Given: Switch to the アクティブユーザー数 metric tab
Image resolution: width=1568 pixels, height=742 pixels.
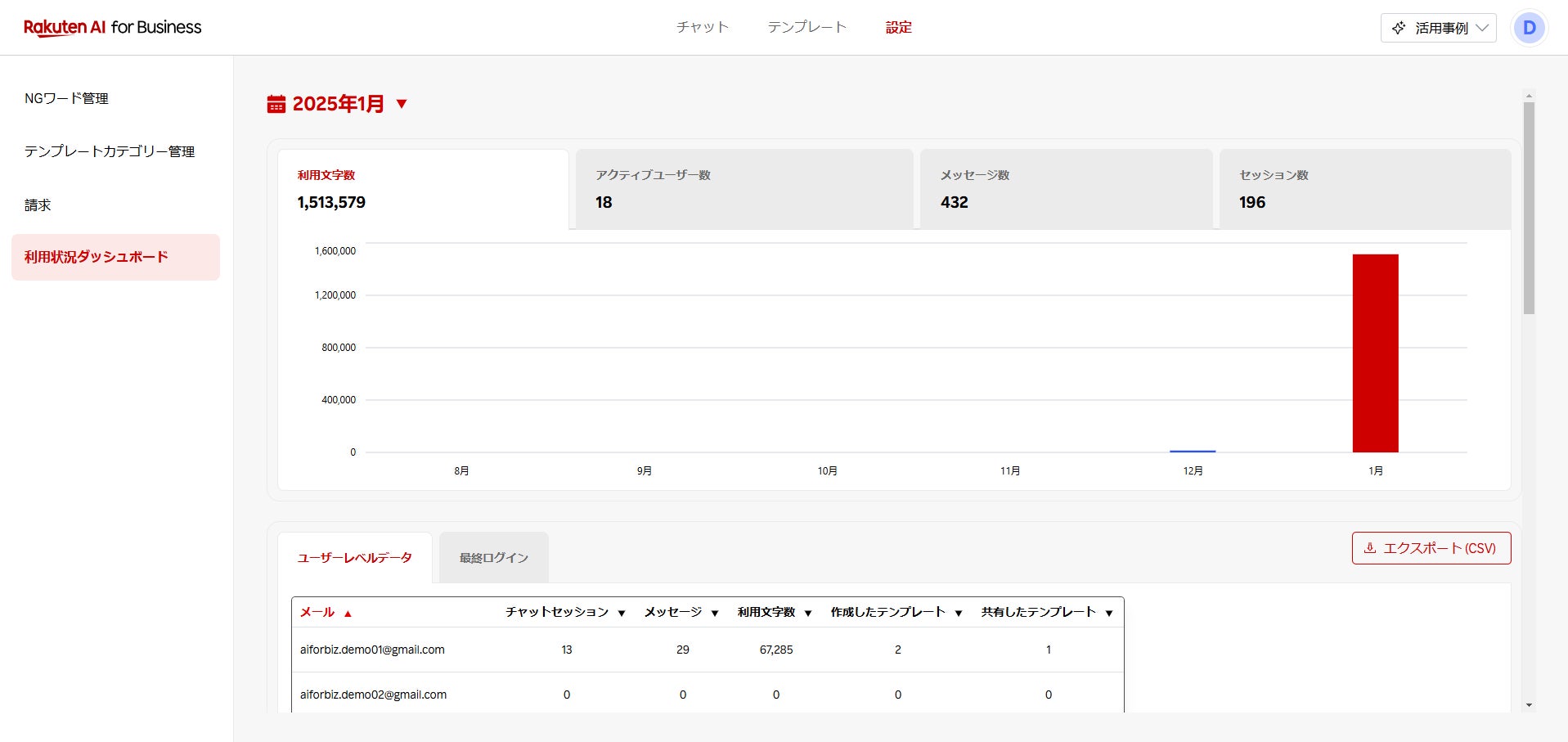Looking at the screenshot, I should click(x=744, y=189).
